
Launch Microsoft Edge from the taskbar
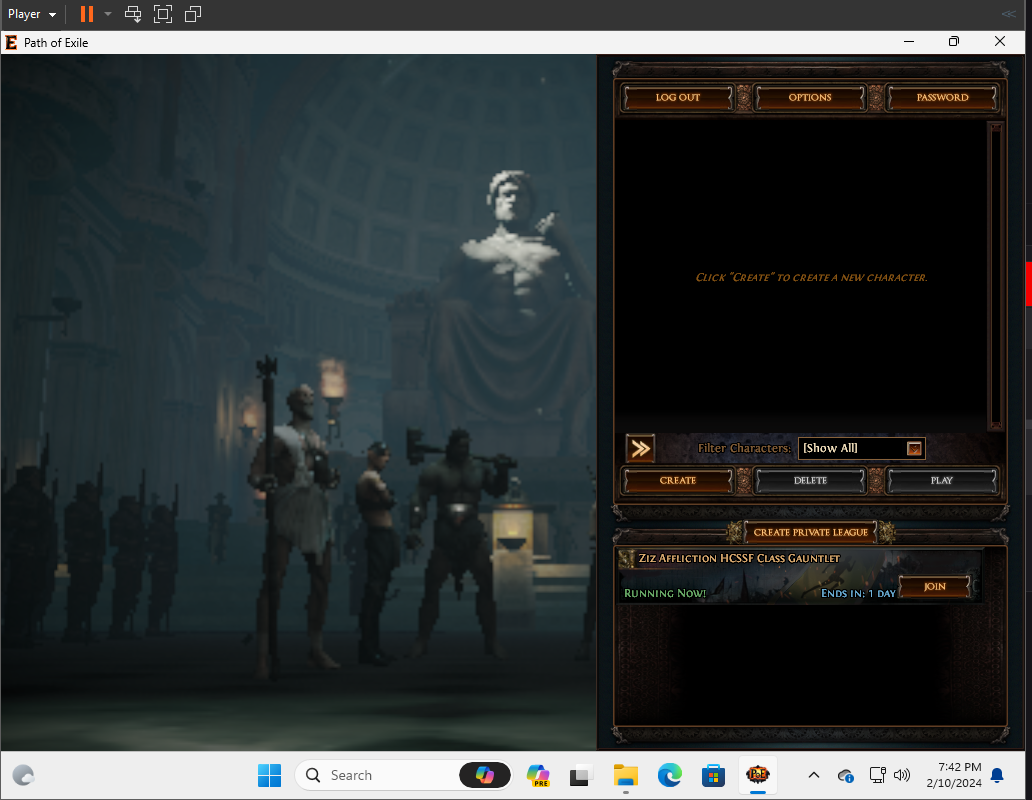[x=669, y=775]
